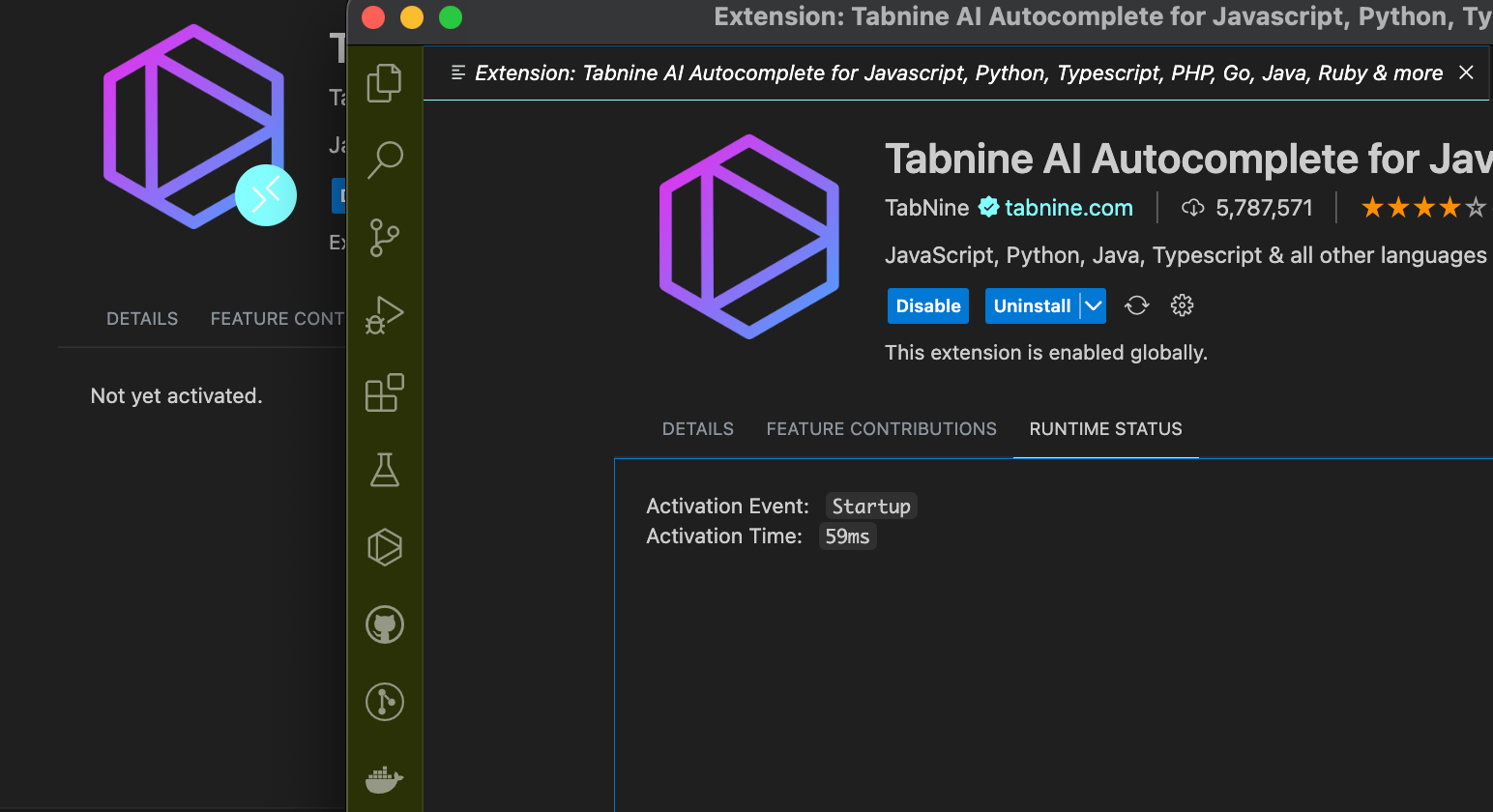1493x812 pixels.
Task: Switch to the Details tab
Action: click(x=697, y=429)
